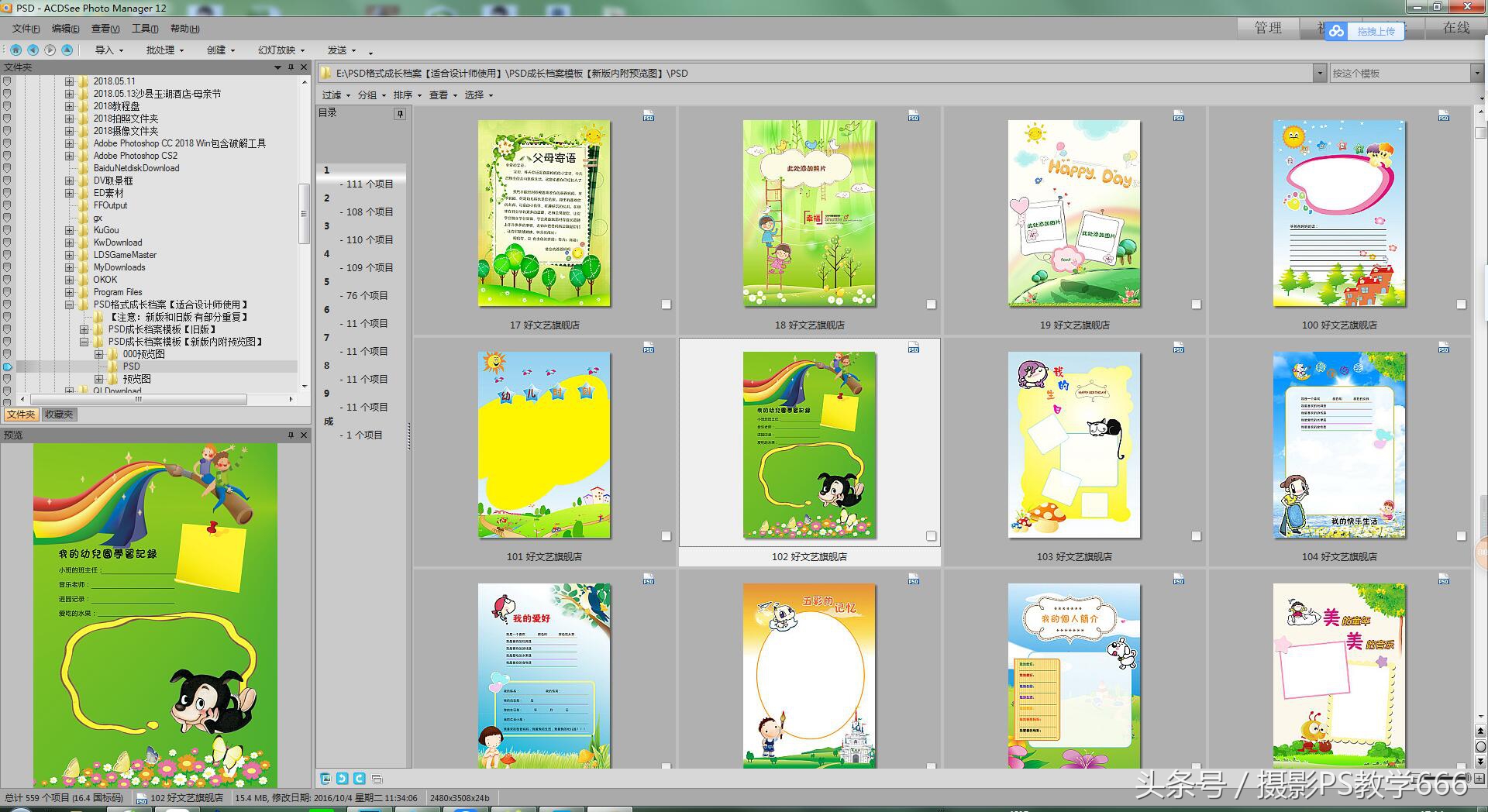
Task: Expand the 预览图 folder tree node
Action: point(99,379)
